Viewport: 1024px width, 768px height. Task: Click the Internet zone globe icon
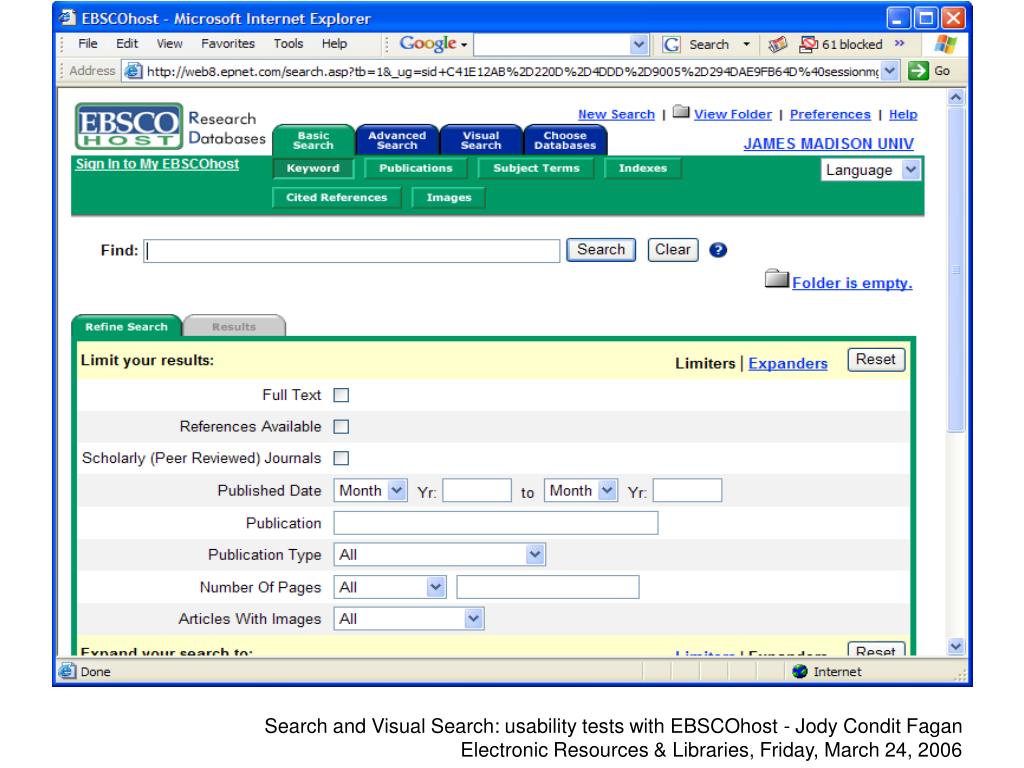pos(799,671)
